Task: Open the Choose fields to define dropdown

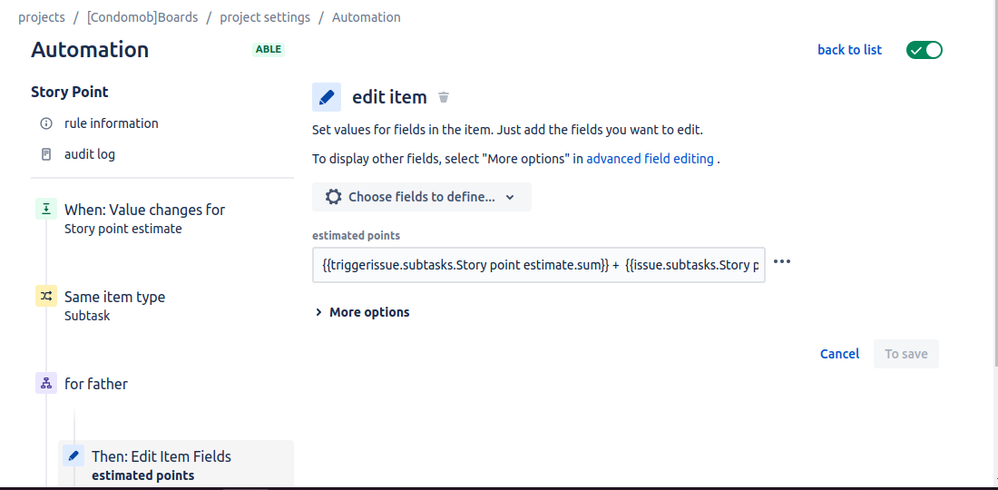Action: tap(421, 197)
